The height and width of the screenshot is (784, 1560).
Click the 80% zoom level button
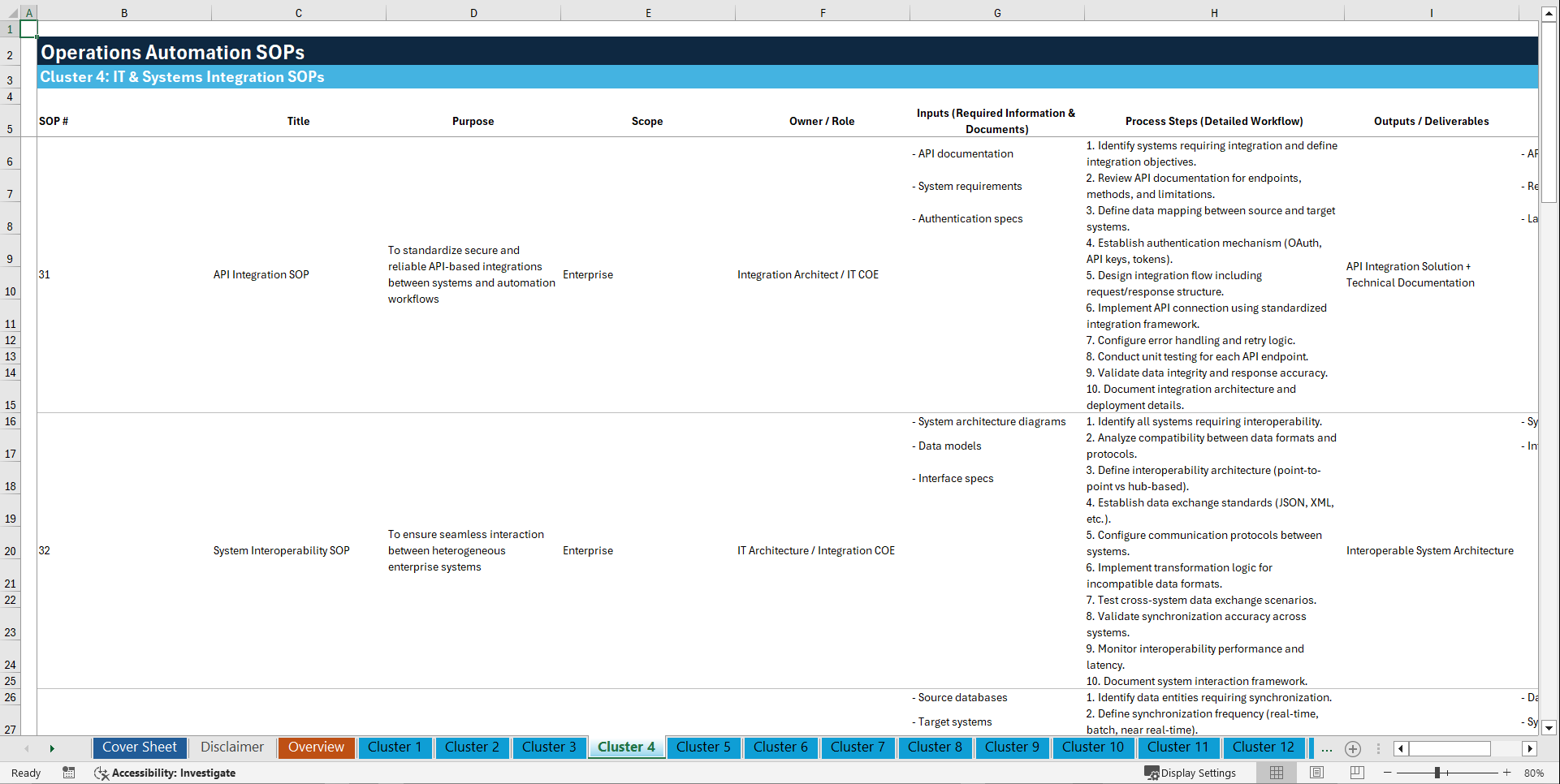[1535, 773]
